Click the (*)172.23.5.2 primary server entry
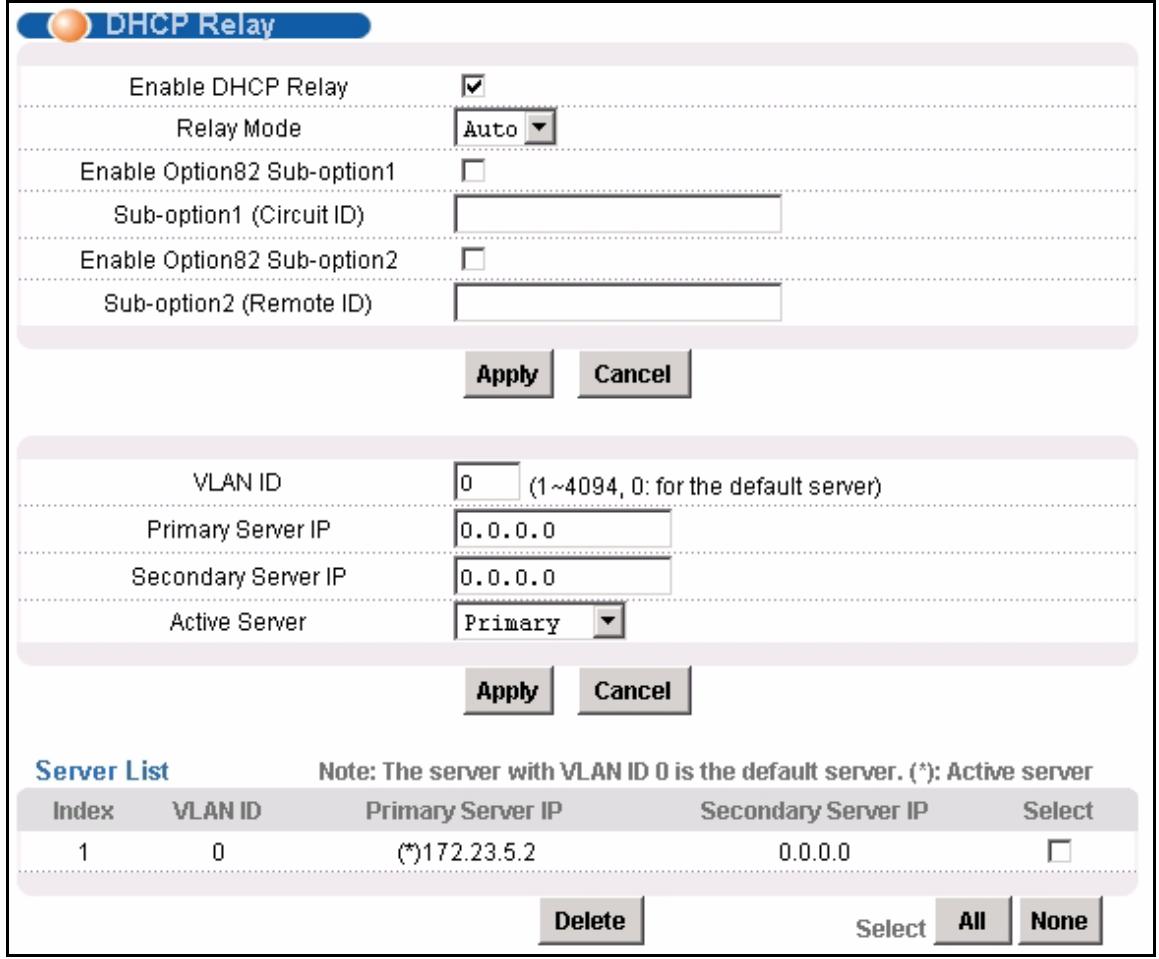The image size is (1159, 959). [466, 853]
